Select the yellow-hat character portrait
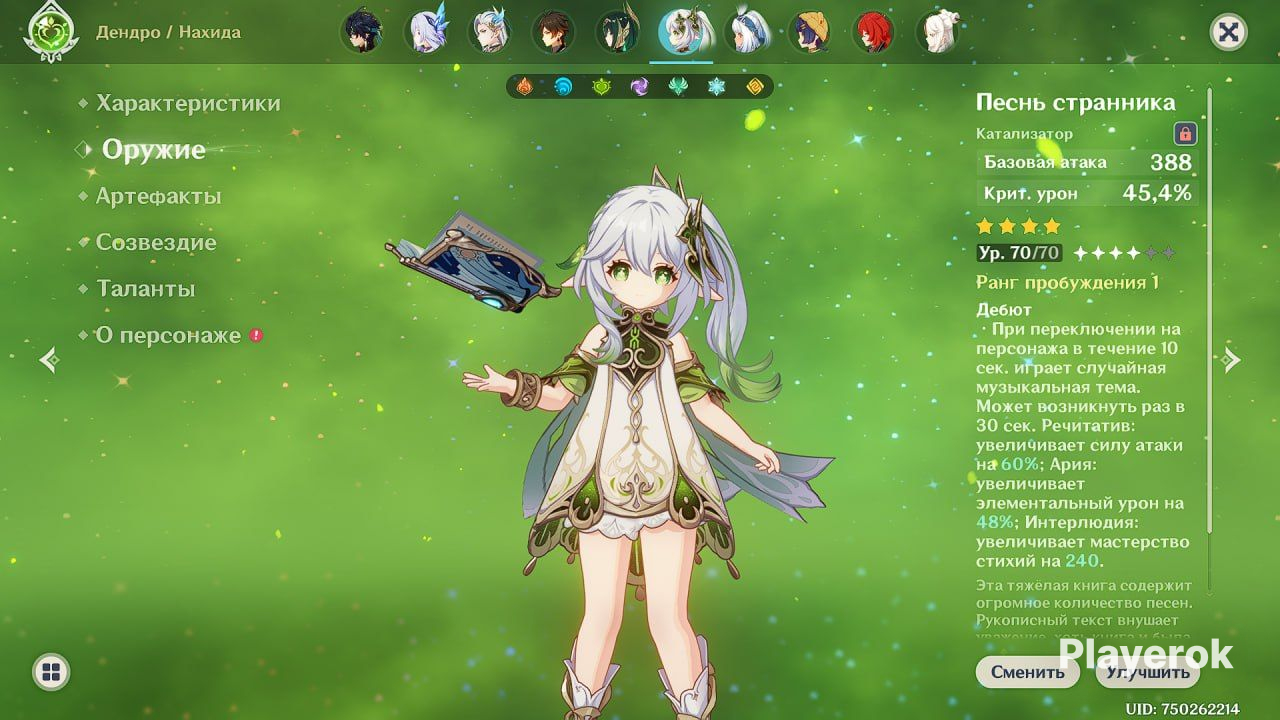Screen dimensions: 1280x720 point(812,32)
